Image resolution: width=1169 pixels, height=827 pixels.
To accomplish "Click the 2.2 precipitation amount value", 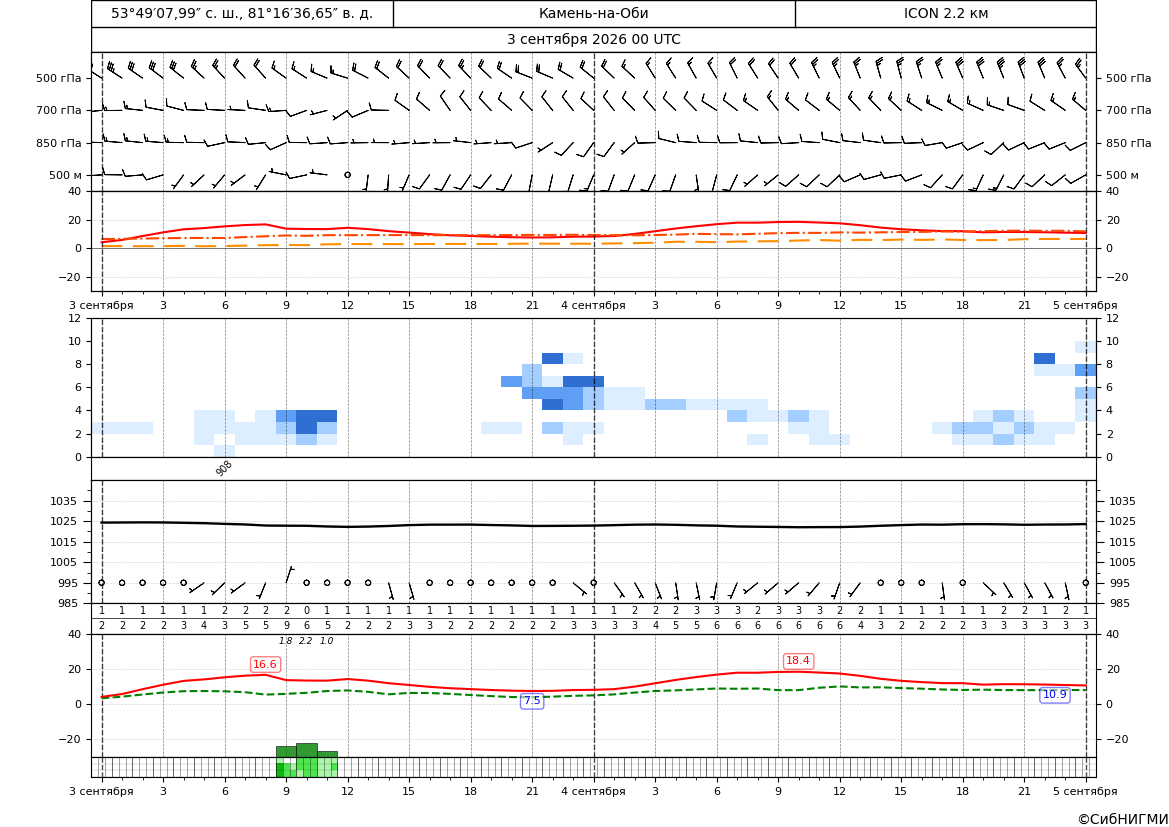I will pos(306,641).
